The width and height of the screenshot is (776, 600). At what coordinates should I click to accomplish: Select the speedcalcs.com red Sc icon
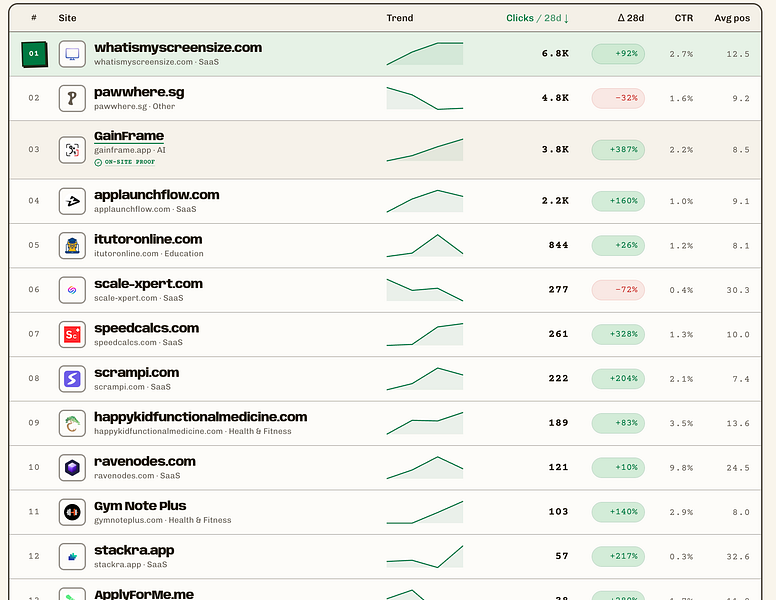[x=72, y=334]
